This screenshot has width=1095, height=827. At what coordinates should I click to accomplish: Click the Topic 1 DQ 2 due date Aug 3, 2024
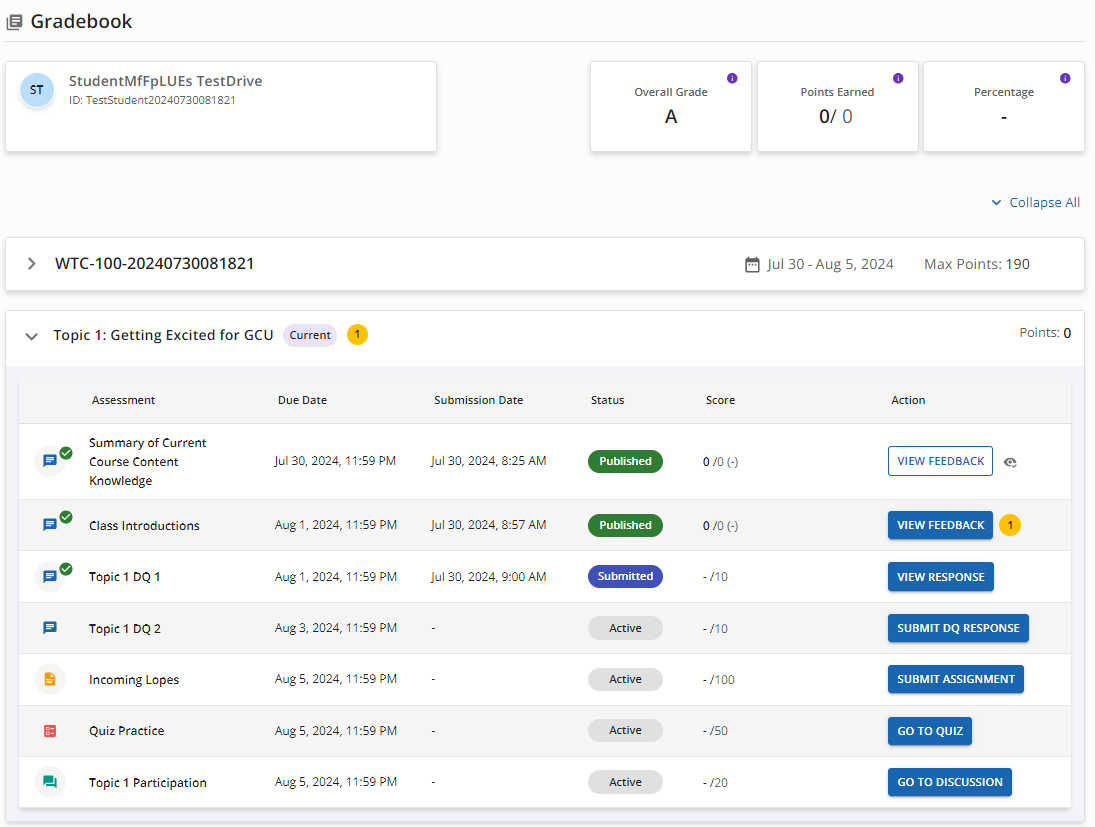click(x=336, y=628)
